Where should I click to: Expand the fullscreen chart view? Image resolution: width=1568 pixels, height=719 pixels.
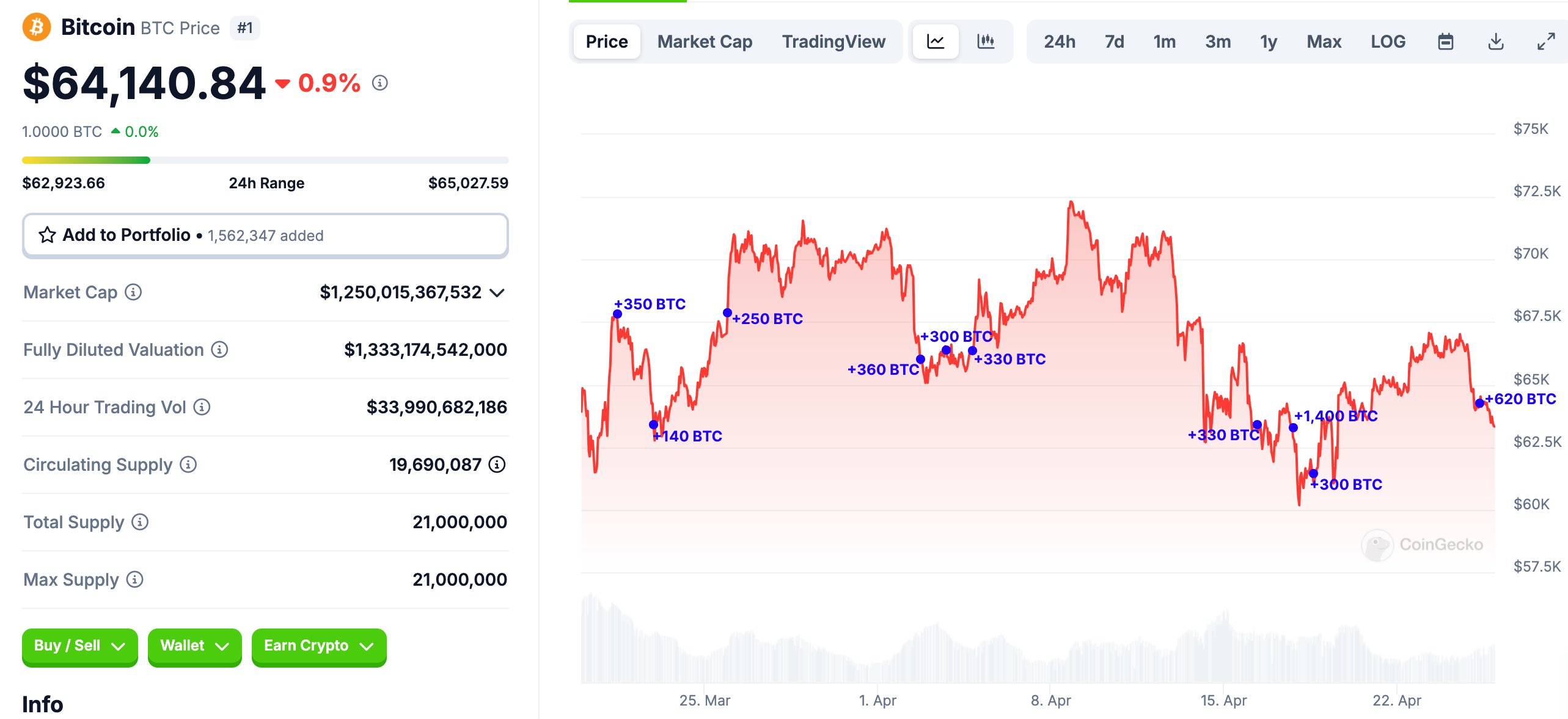(1544, 42)
